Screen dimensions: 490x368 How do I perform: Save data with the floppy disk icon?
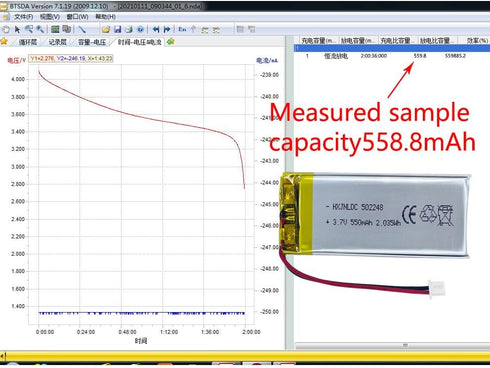pyautogui.click(x=117, y=29)
